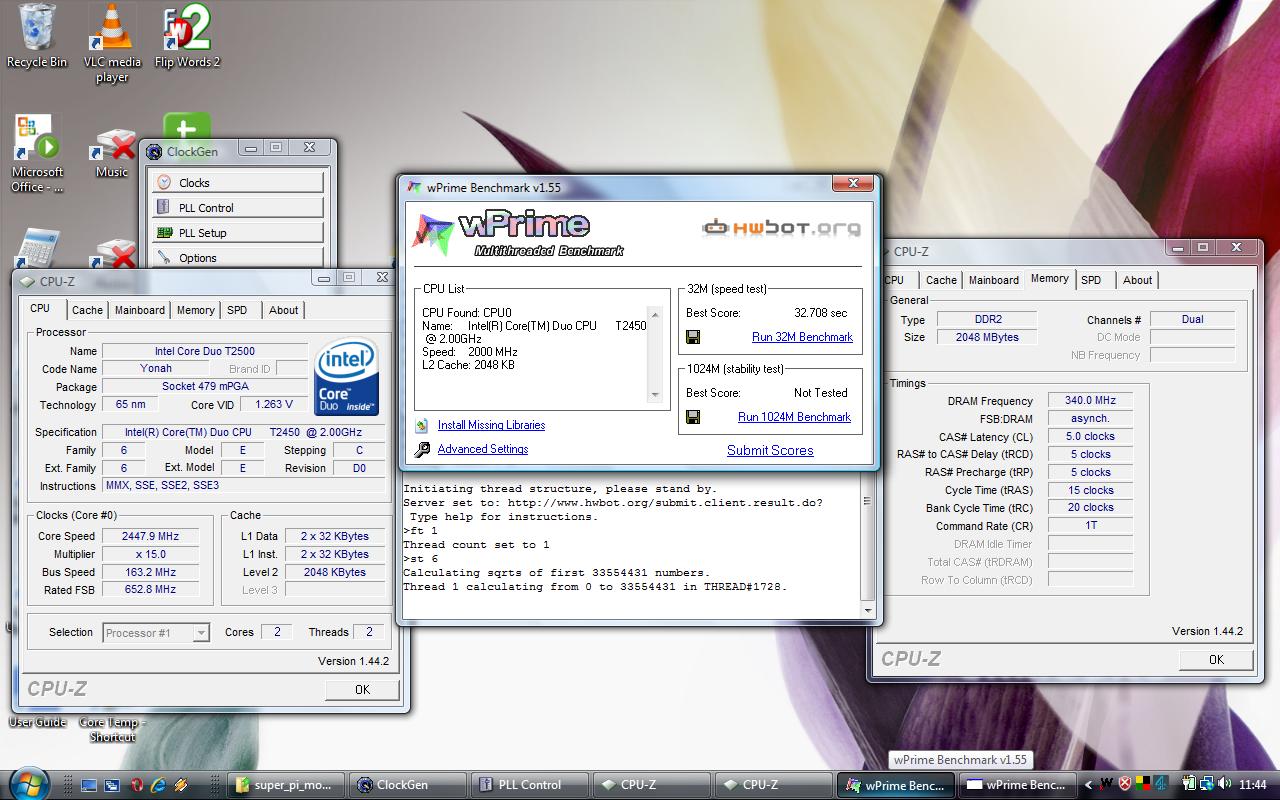
Task: Click CAS# Latency value field
Action: [x=1090, y=436]
